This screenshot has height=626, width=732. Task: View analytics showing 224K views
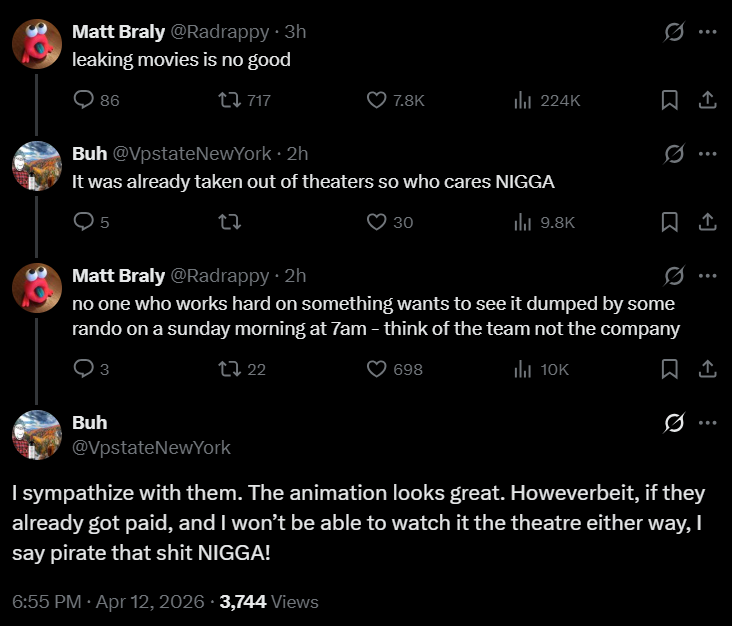coord(523,100)
